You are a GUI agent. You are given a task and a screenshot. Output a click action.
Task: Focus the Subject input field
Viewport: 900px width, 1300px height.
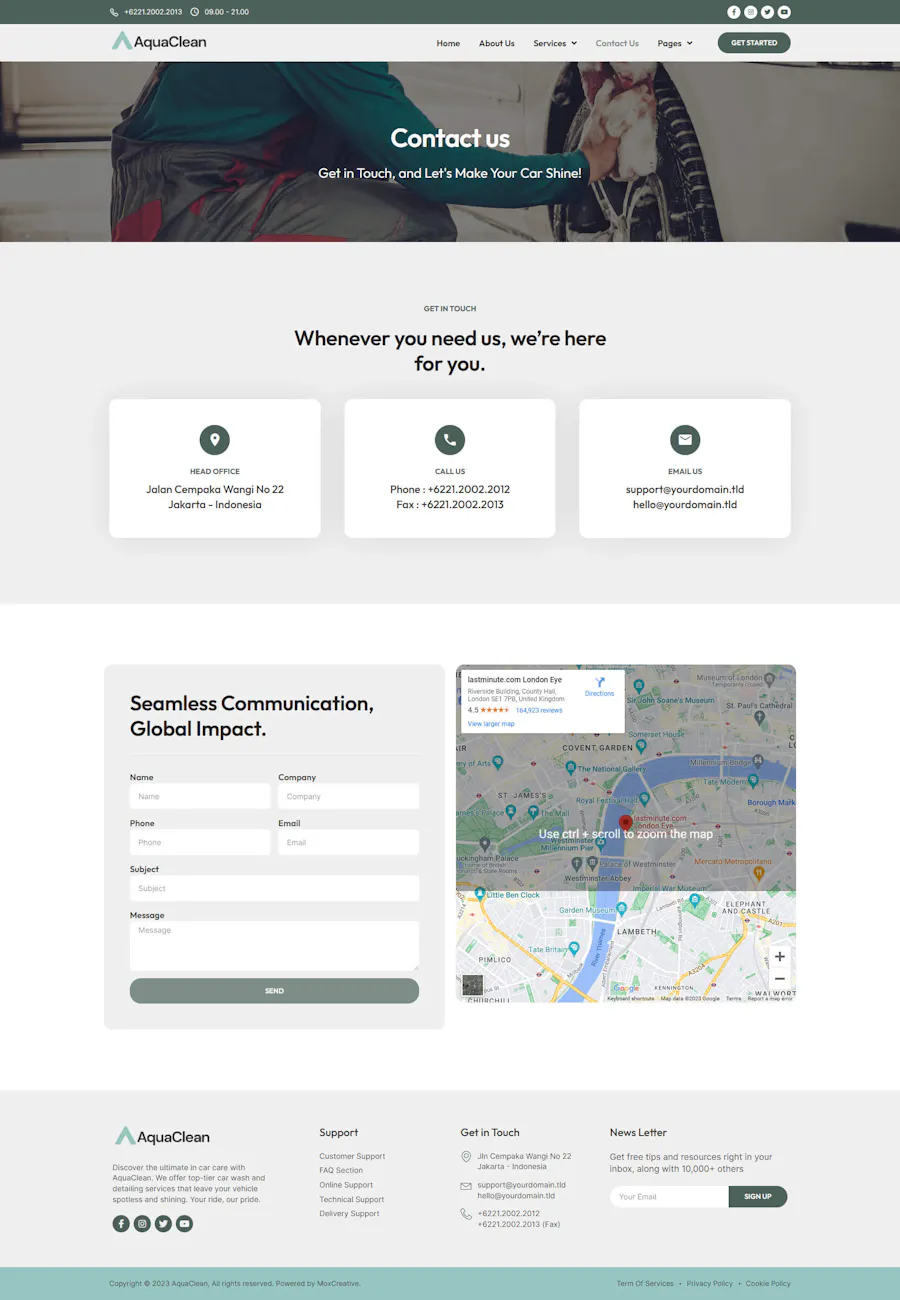click(x=274, y=888)
